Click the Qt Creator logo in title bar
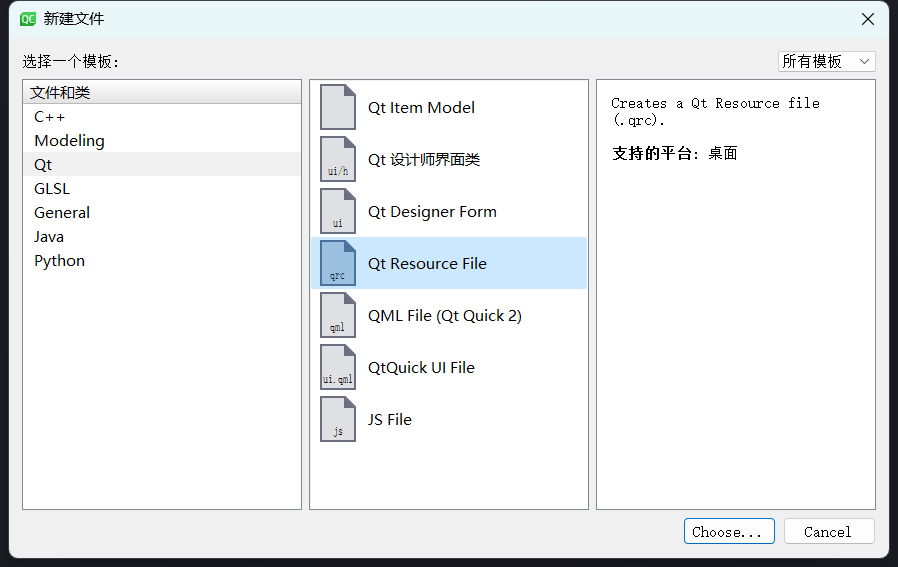 27,19
